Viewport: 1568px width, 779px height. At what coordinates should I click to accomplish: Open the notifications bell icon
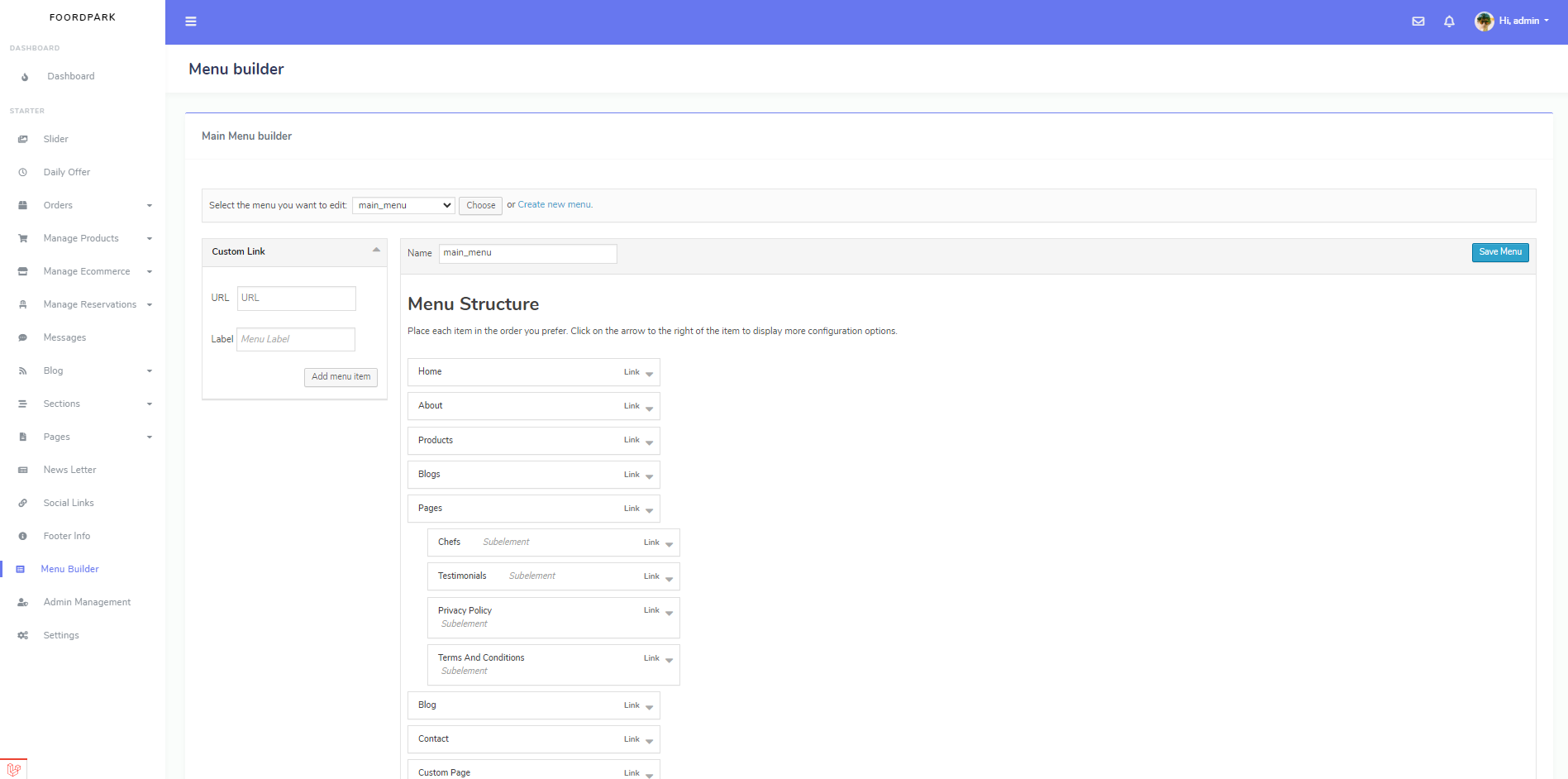[1449, 22]
